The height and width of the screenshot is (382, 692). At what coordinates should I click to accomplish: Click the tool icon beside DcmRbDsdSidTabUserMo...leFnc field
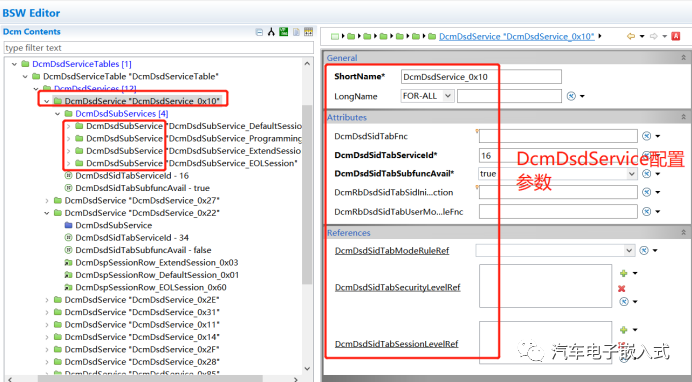(647, 212)
